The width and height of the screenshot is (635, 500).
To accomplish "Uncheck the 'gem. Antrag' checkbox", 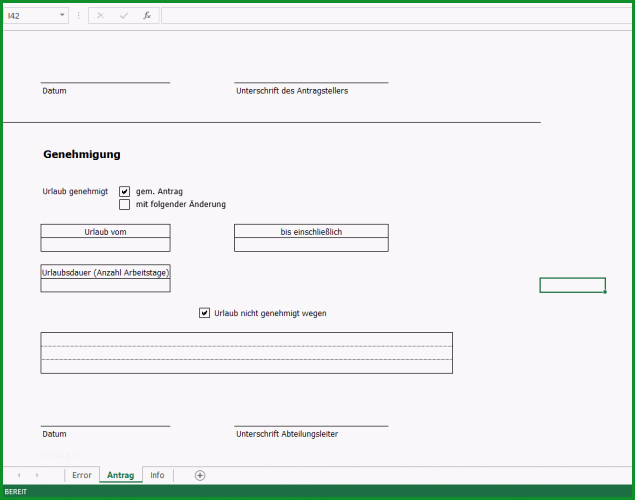I will click(124, 191).
